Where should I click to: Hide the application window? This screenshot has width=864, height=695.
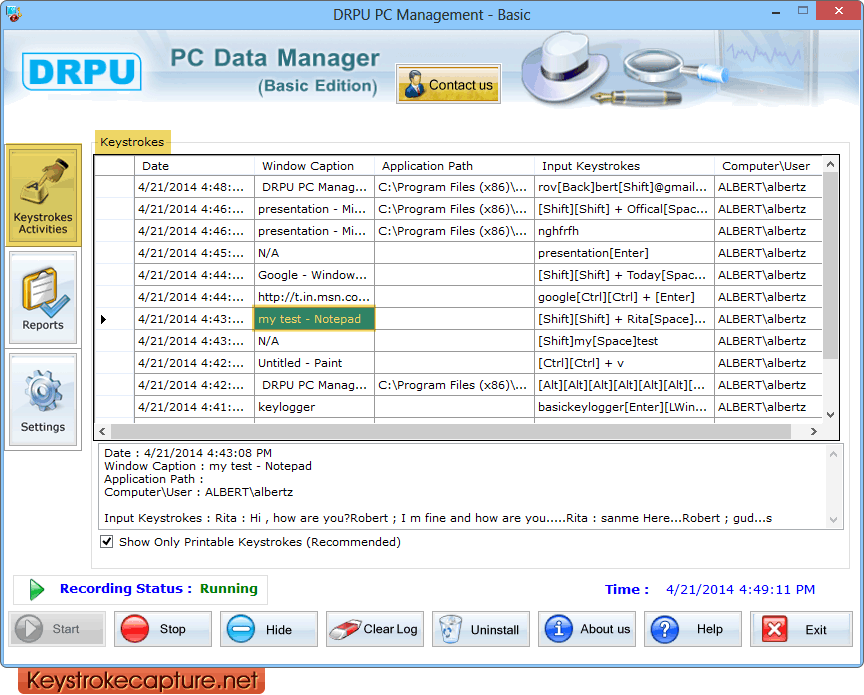click(x=269, y=629)
